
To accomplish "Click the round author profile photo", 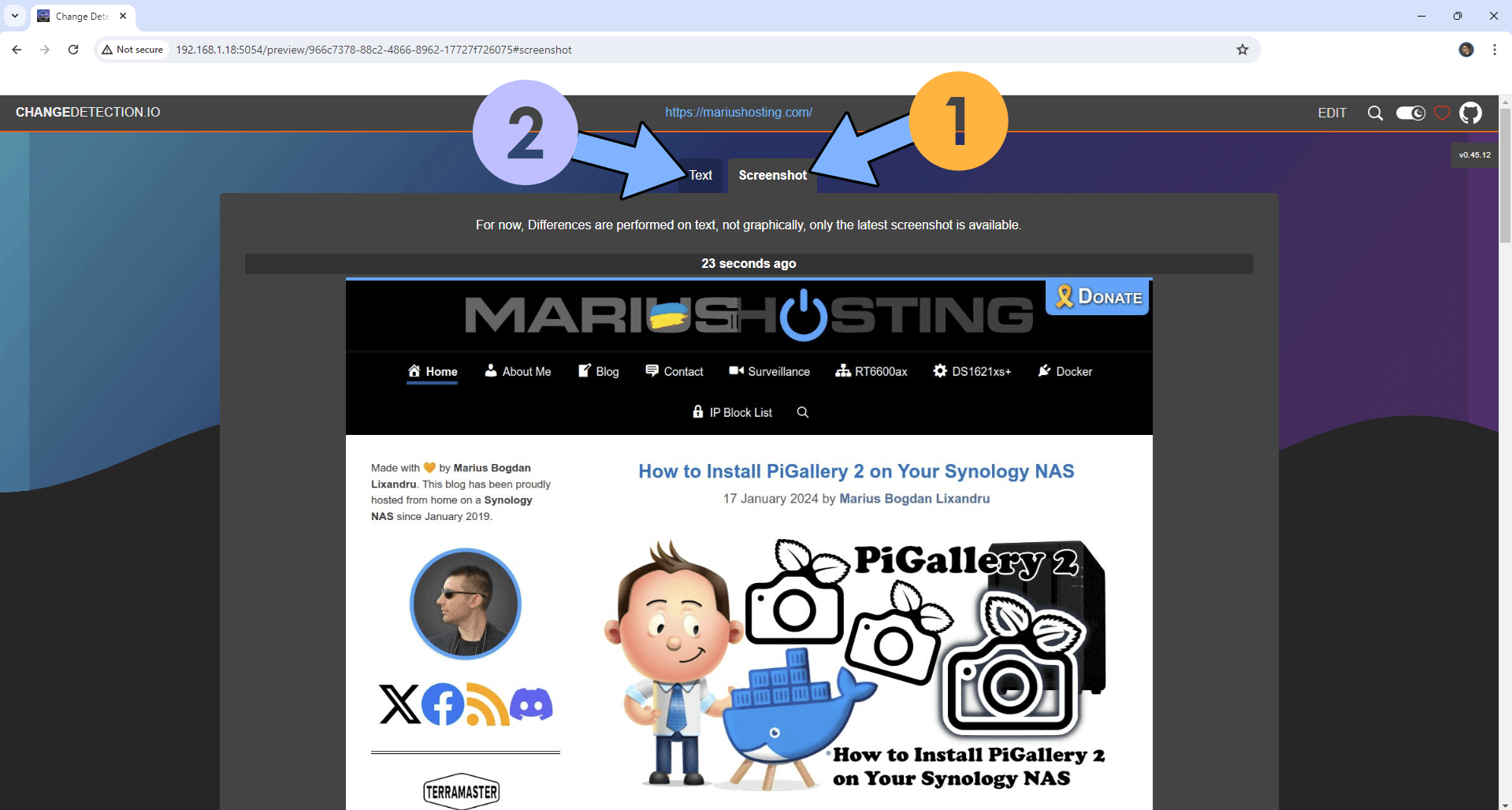I will [465, 604].
